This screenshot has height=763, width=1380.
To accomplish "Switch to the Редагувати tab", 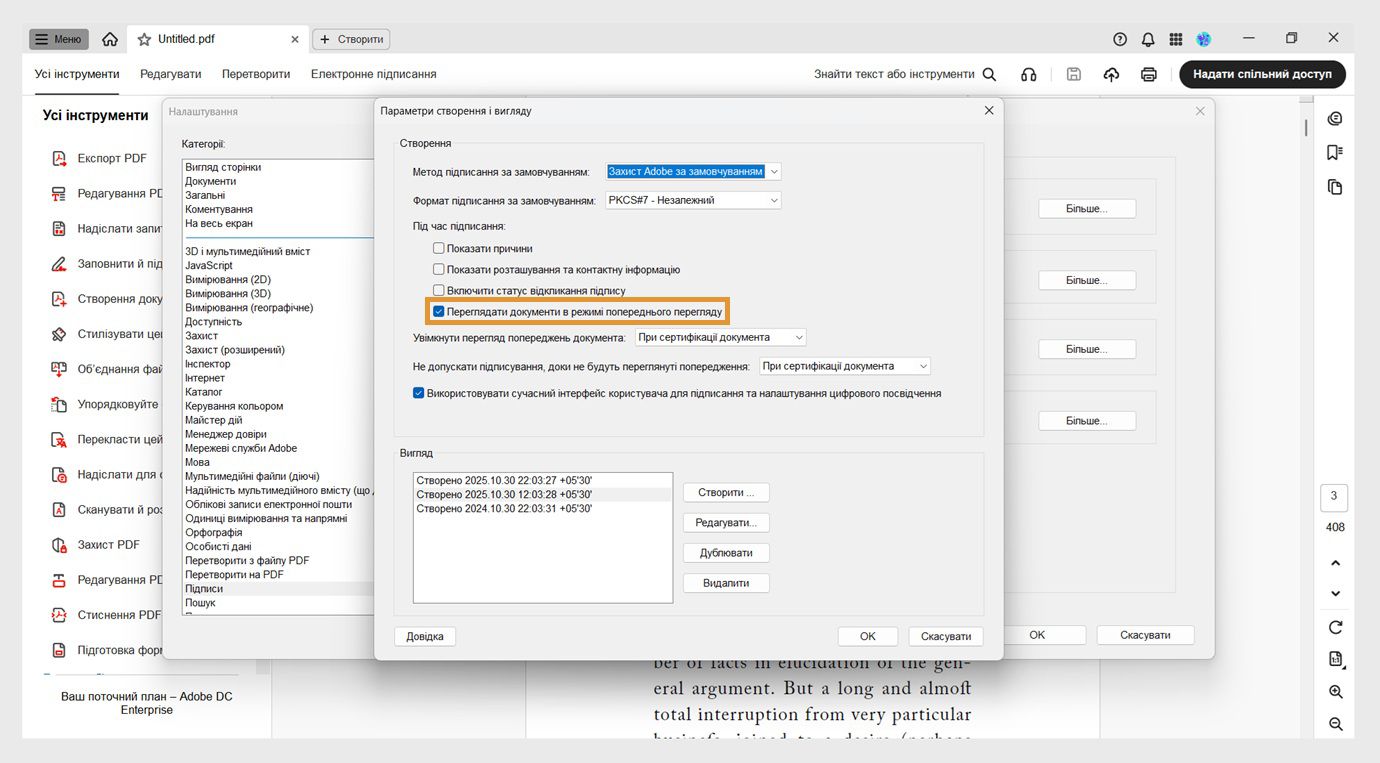I will click(171, 74).
